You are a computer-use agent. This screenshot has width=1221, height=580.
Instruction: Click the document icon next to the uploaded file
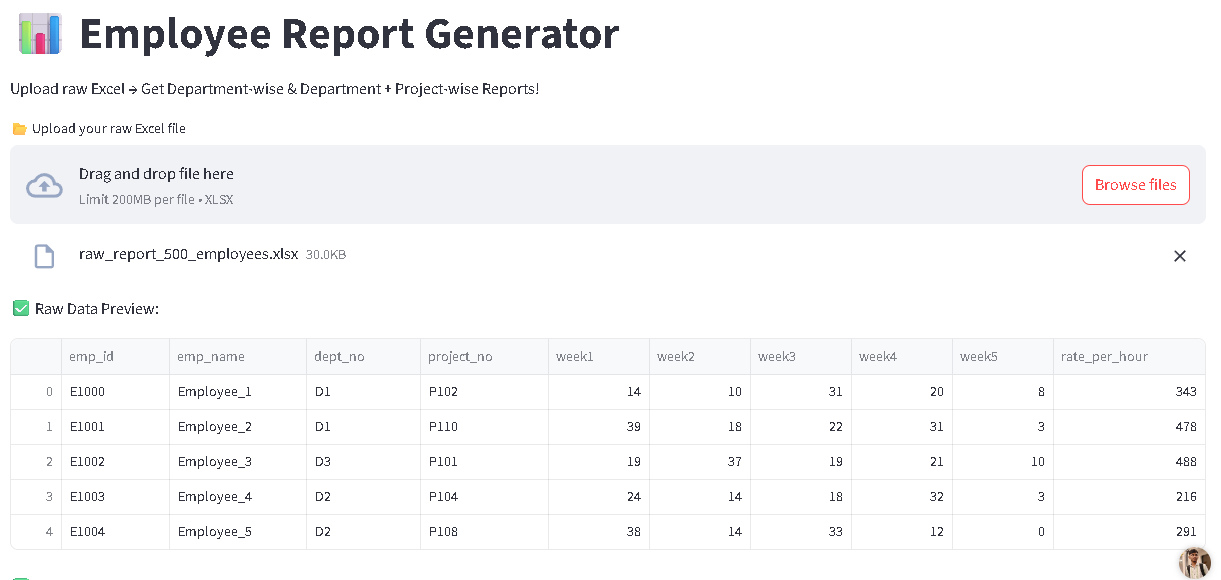(44, 256)
